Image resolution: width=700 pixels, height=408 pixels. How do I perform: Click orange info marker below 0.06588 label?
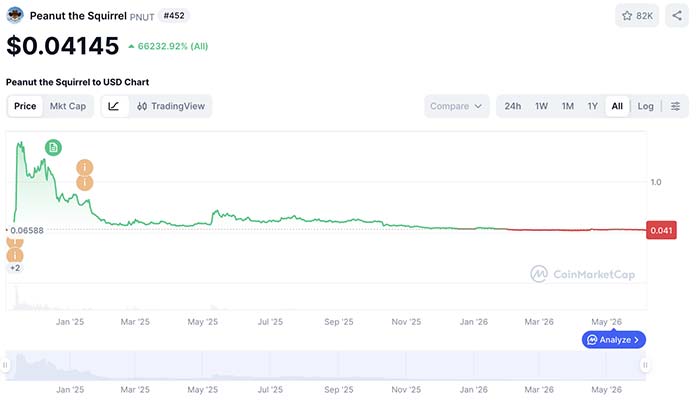pyautogui.click(x=15, y=255)
